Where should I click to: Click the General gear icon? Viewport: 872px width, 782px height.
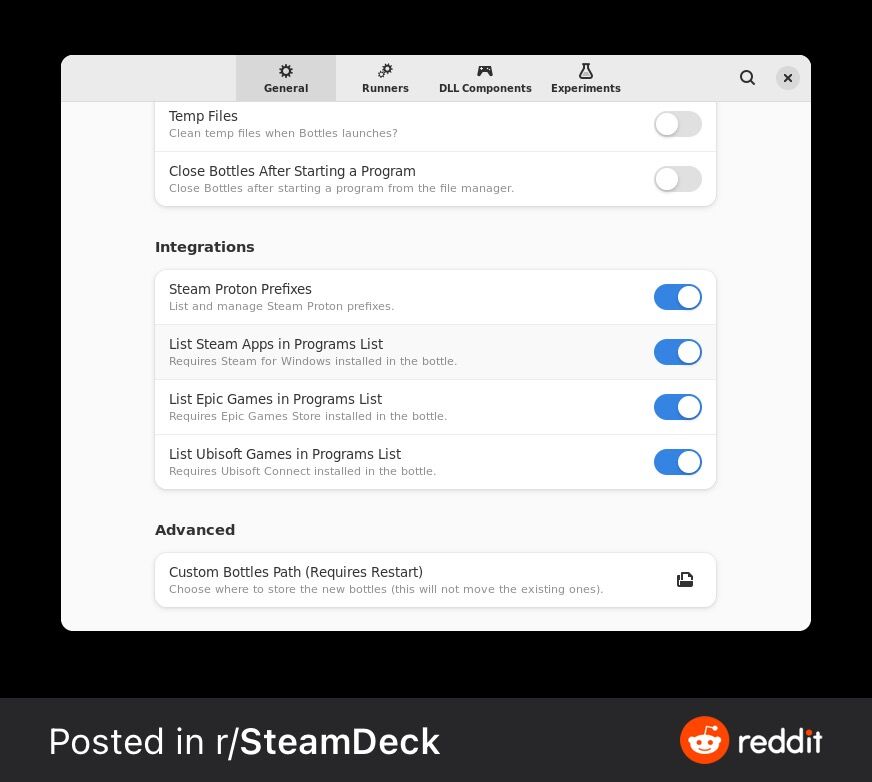286,71
